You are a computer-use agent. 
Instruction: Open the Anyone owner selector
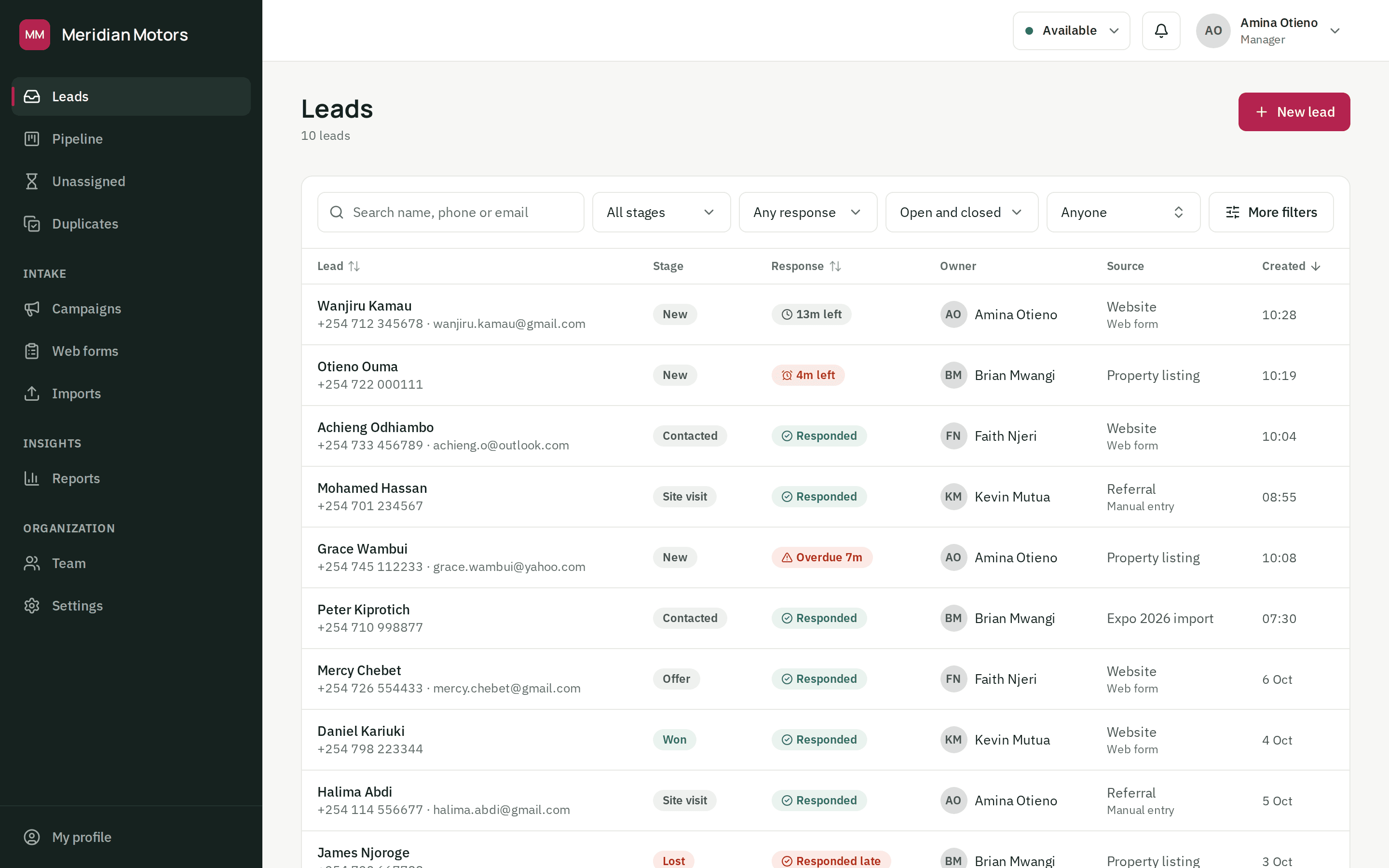point(1123,212)
